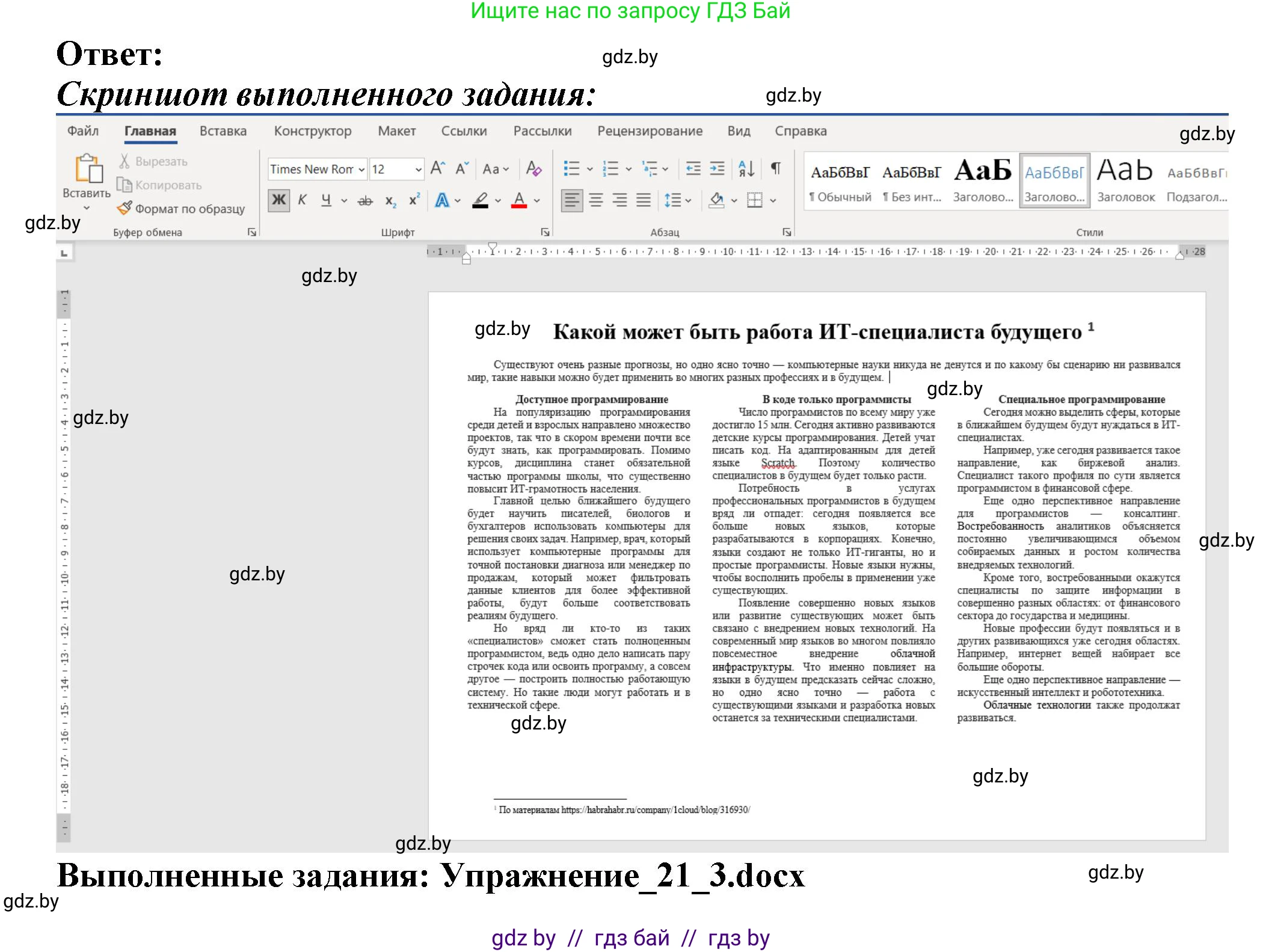
Task: Toggle subscript formatting x₂
Action: click(390, 200)
